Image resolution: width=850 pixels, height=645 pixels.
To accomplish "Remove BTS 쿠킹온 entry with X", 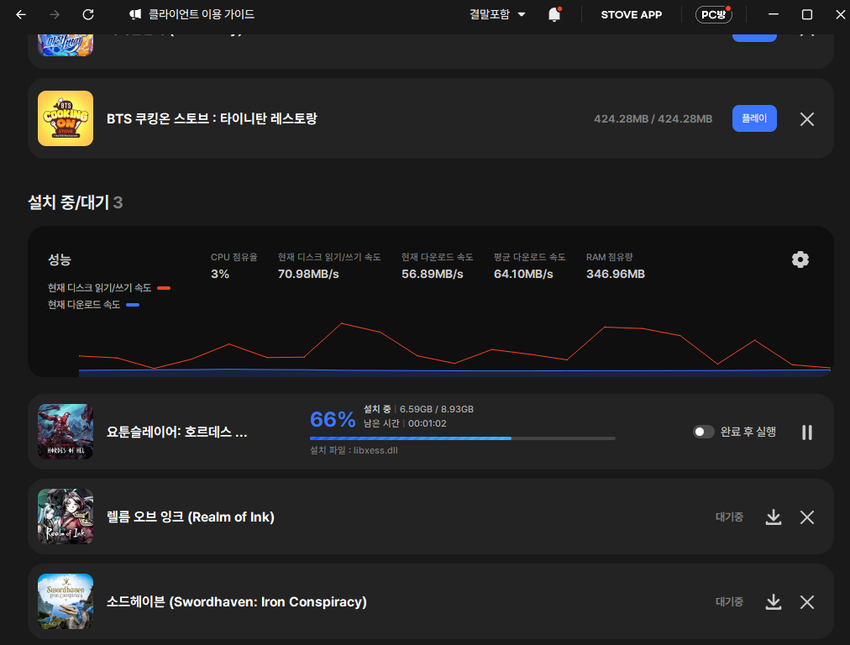I will pos(807,119).
